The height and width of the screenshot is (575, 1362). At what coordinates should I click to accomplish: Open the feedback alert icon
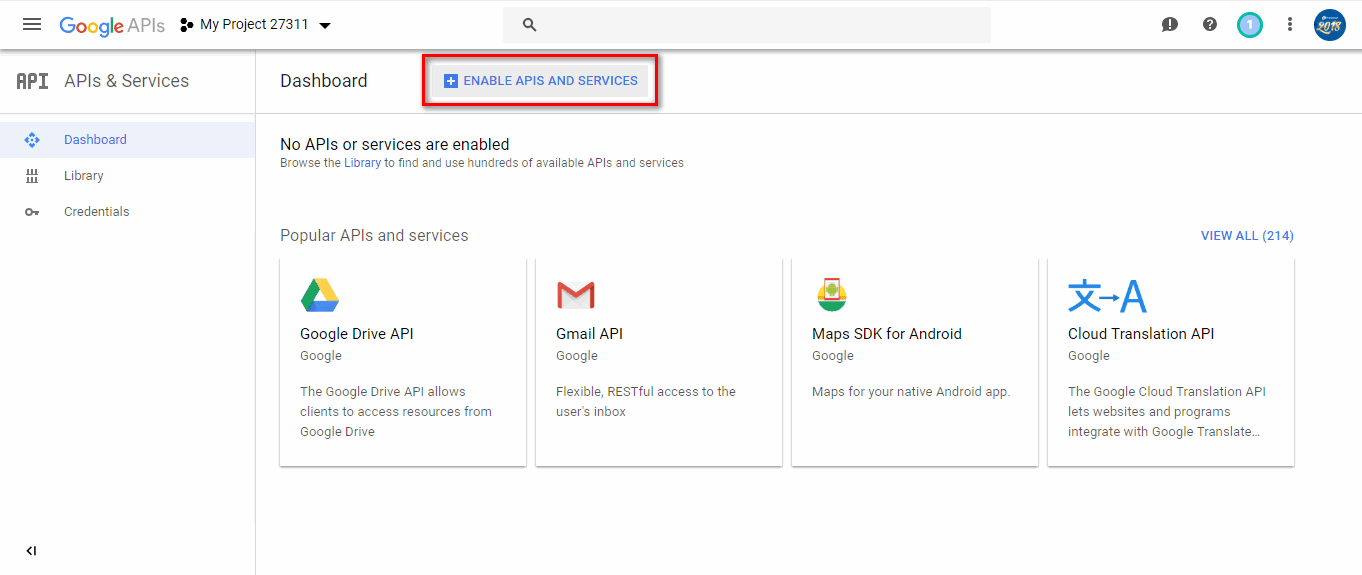[x=1169, y=25]
